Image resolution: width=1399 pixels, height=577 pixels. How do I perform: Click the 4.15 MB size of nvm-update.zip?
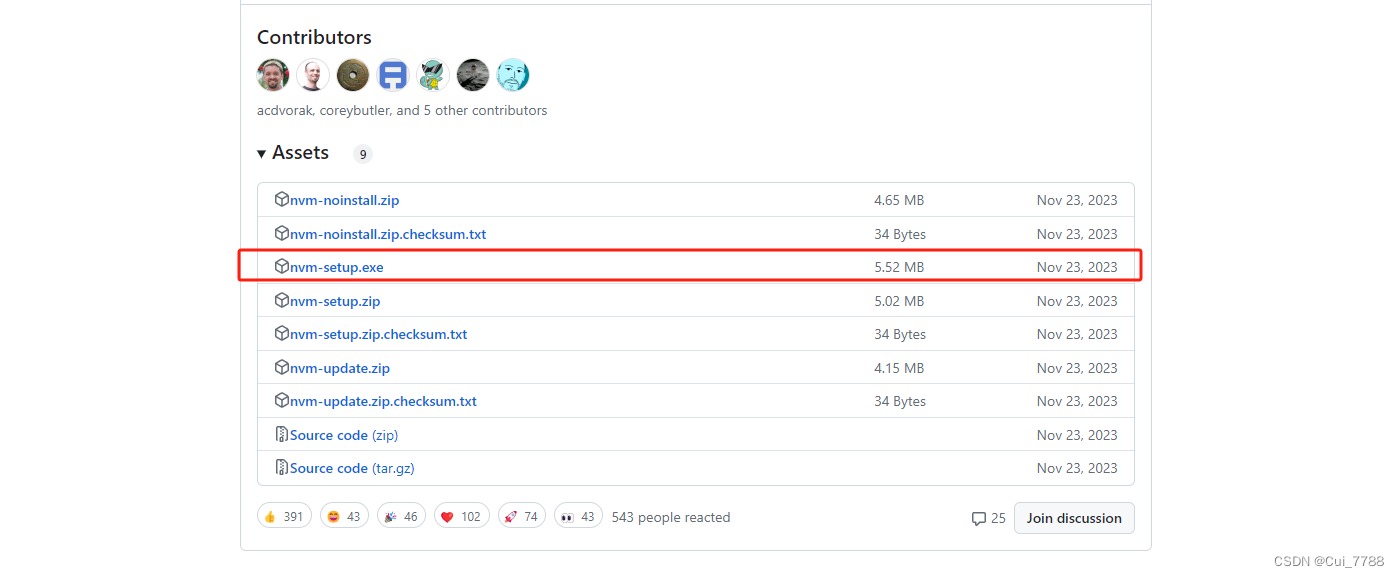click(x=899, y=368)
